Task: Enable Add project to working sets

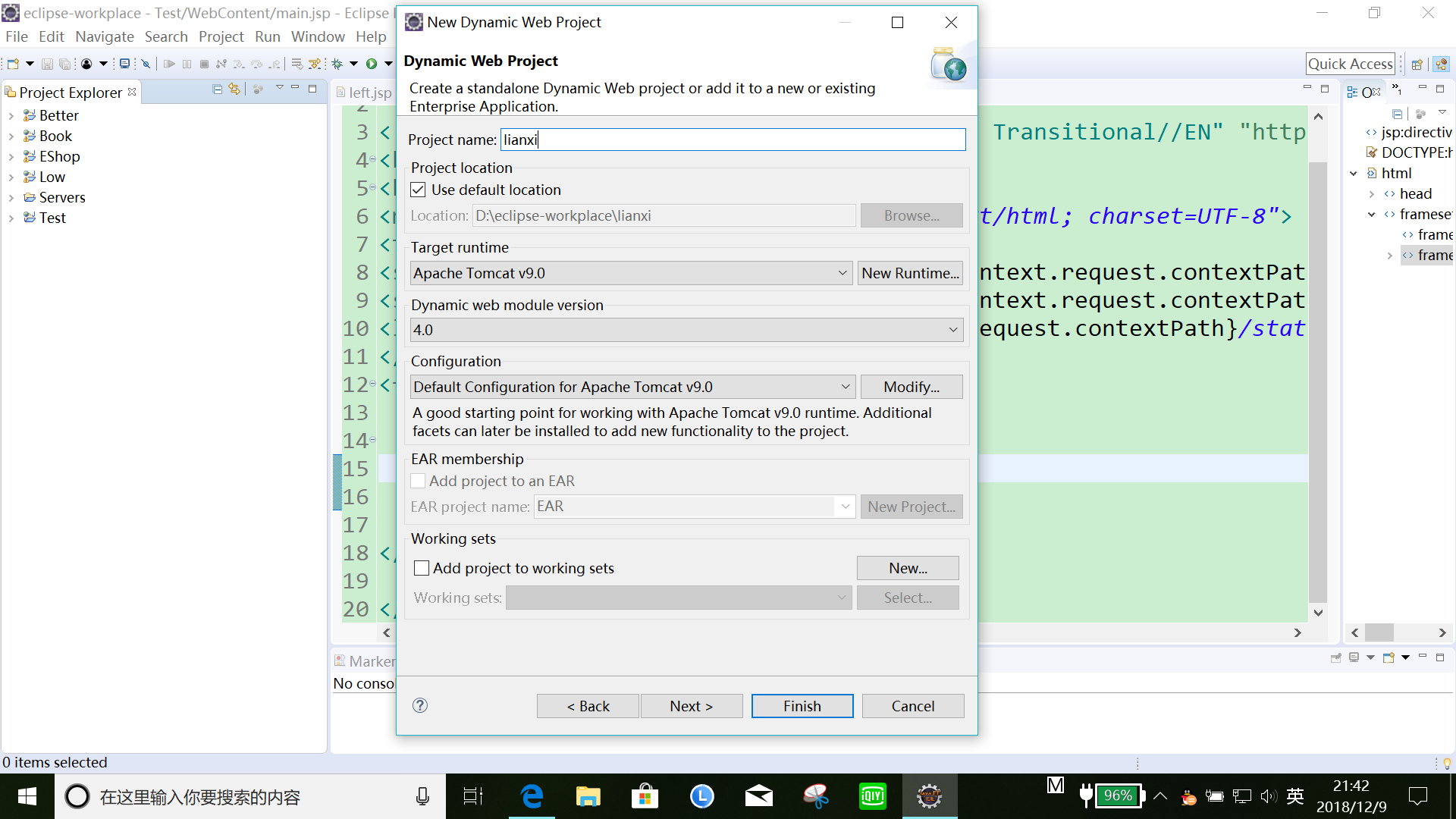Action: pyautogui.click(x=422, y=568)
